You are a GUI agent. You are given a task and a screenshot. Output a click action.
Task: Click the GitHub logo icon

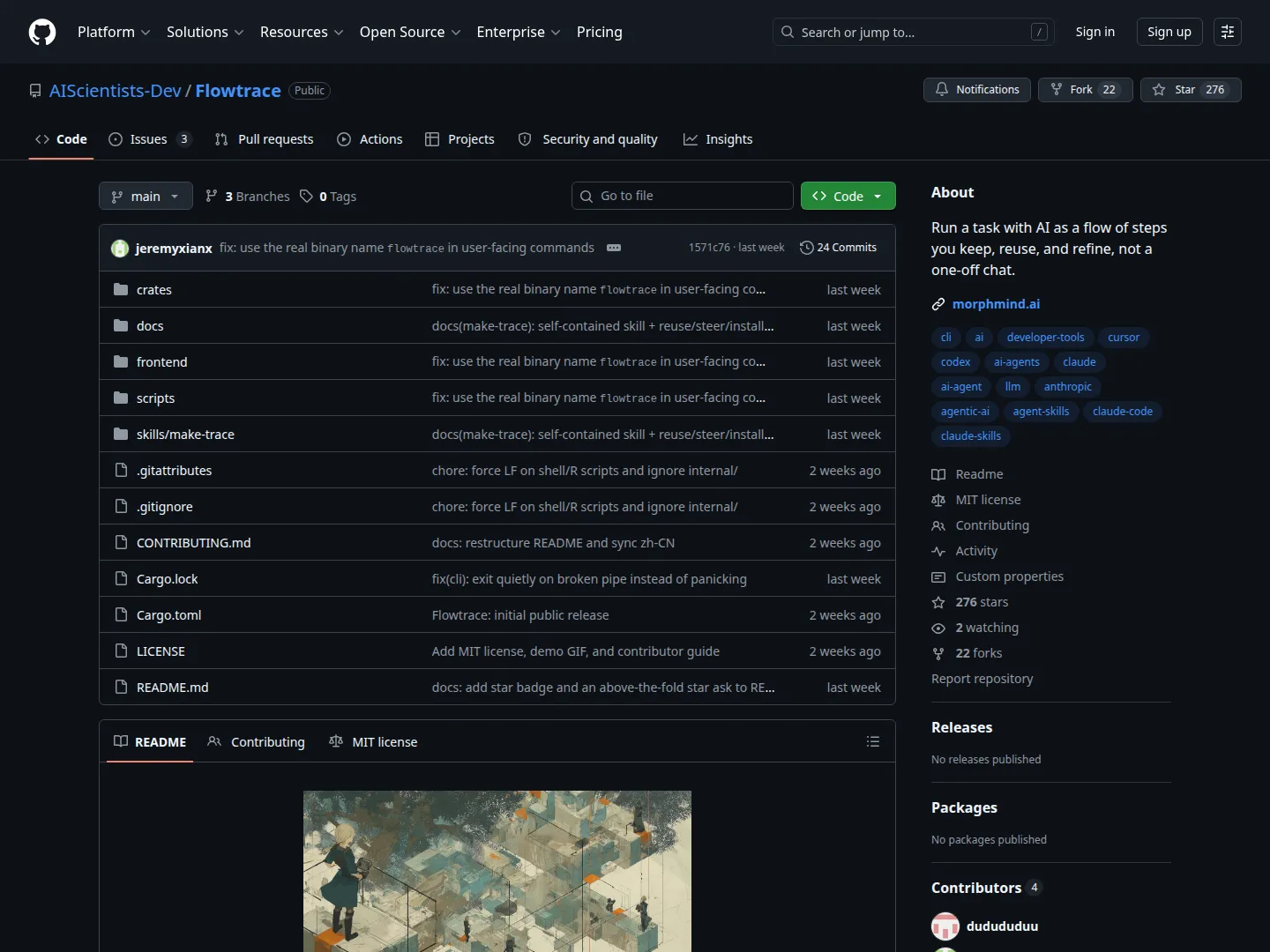[42, 32]
